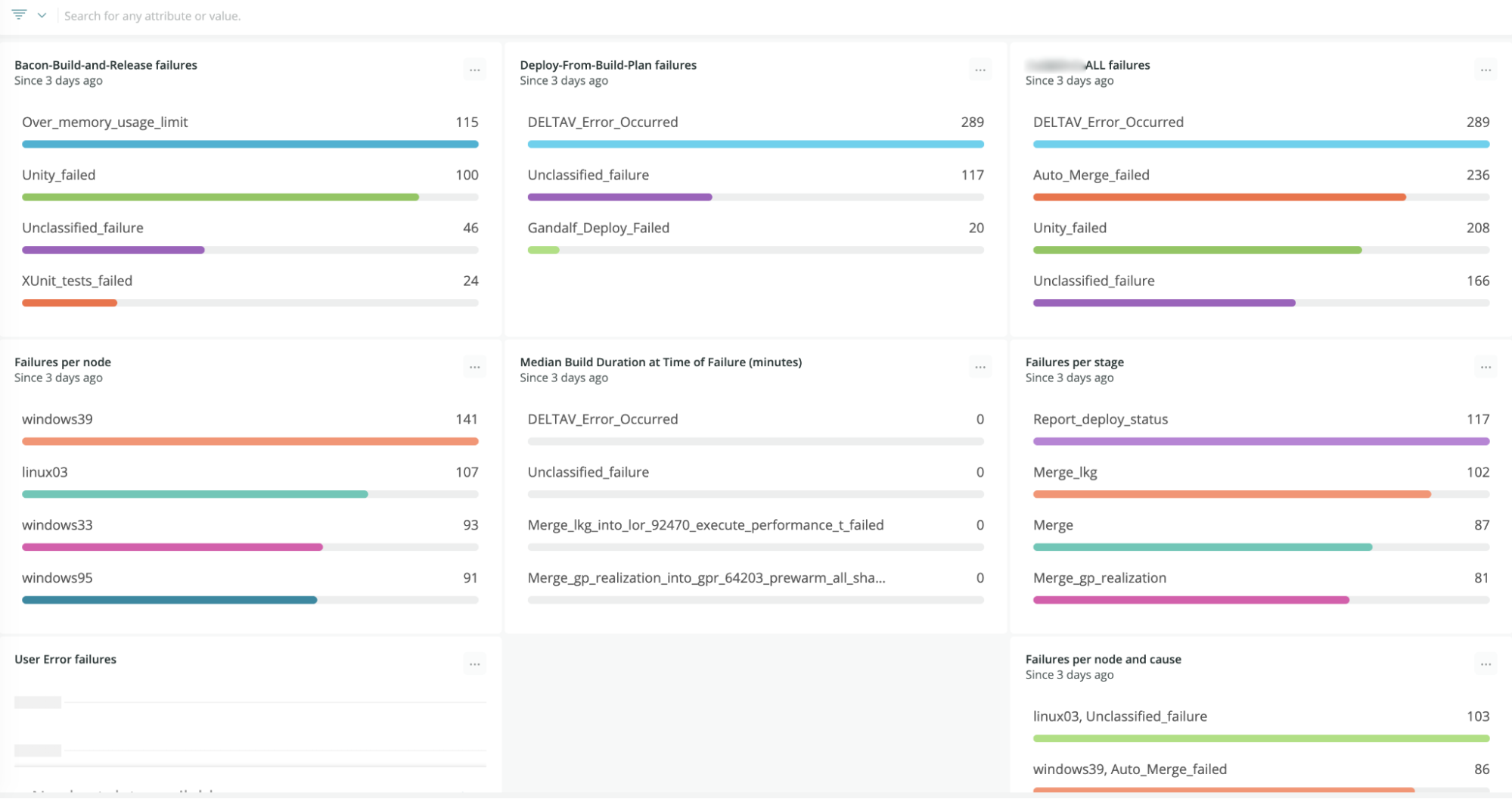Expand the filter dropdown chevron
The width and height of the screenshot is (1512, 799).
(x=42, y=15)
